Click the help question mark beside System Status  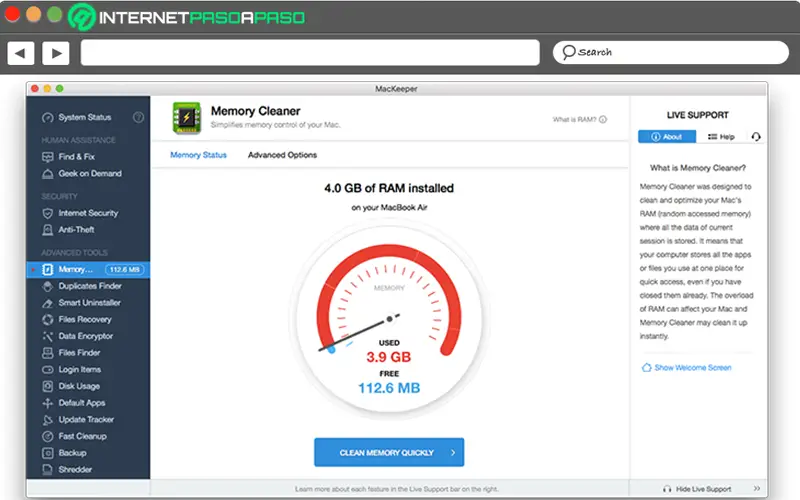[138, 117]
